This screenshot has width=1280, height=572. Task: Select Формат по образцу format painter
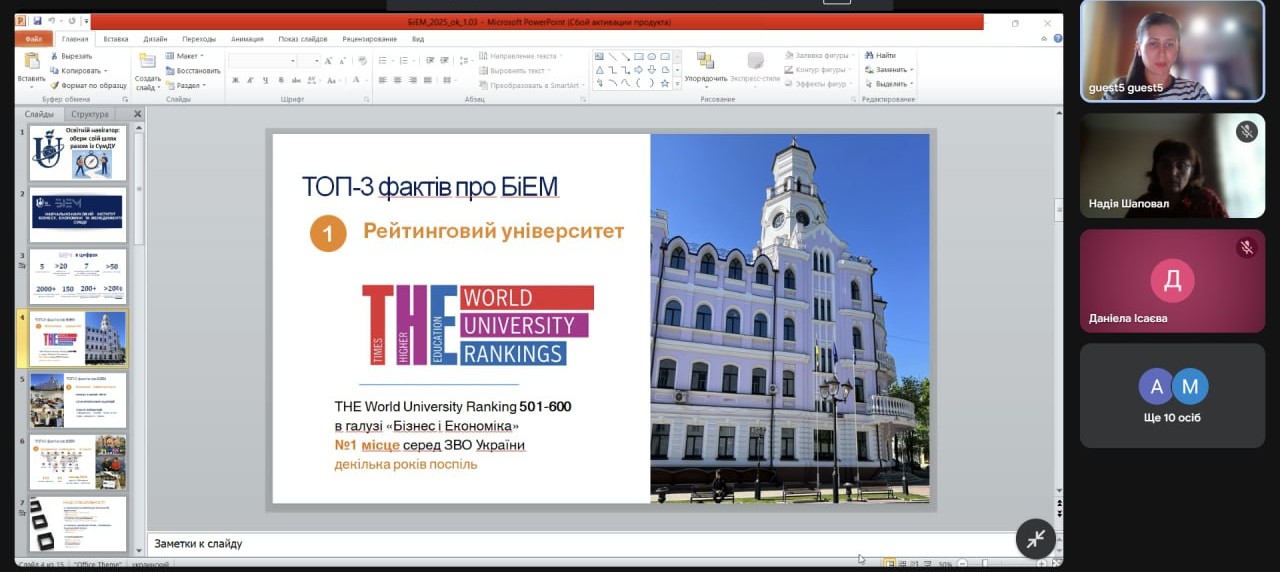click(88, 85)
